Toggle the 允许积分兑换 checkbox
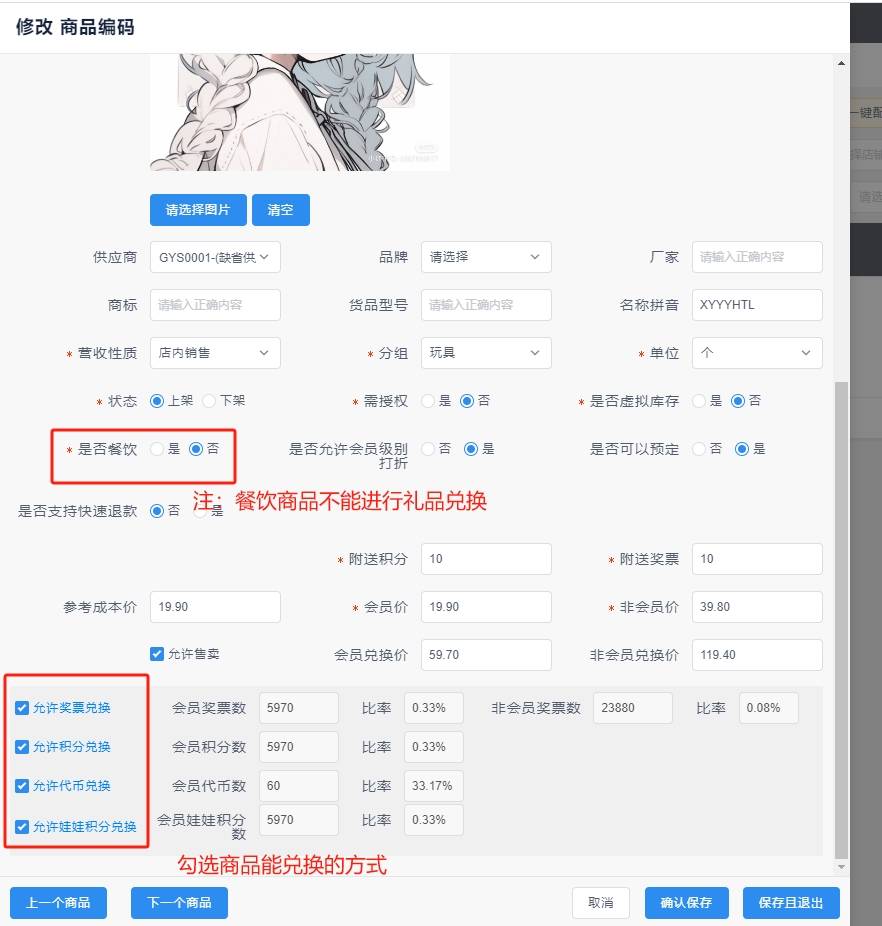882x926 pixels. (x=22, y=747)
